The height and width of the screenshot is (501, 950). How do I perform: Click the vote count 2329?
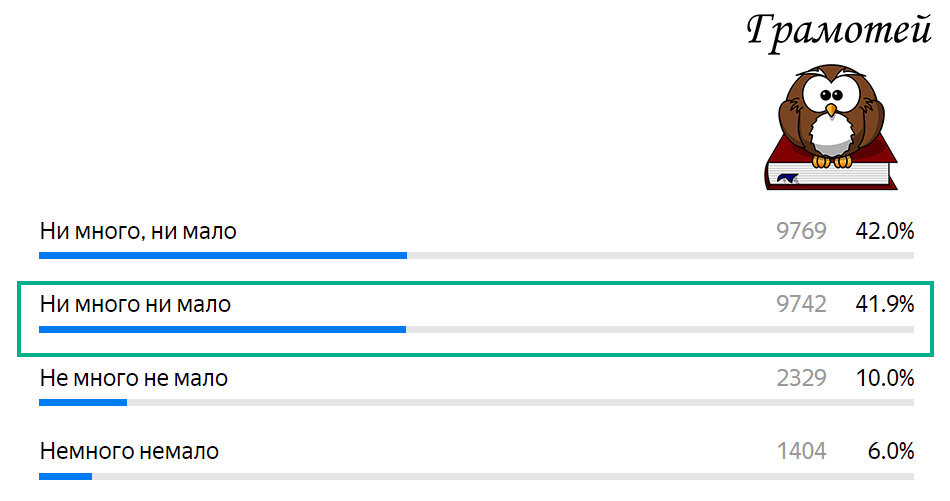pyautogui.click(x=802, y=379)
